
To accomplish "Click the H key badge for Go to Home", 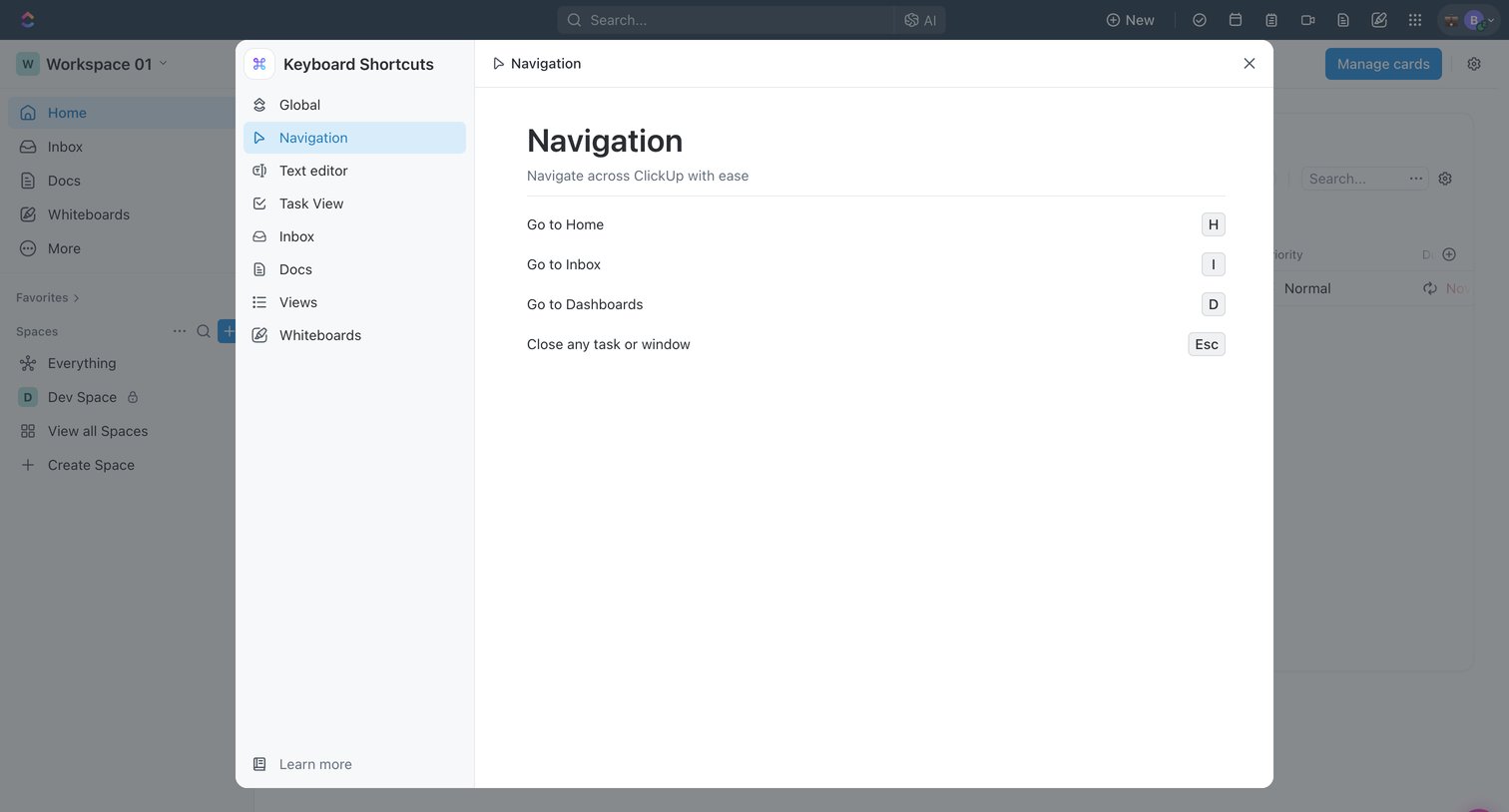I will [1213, 224].
